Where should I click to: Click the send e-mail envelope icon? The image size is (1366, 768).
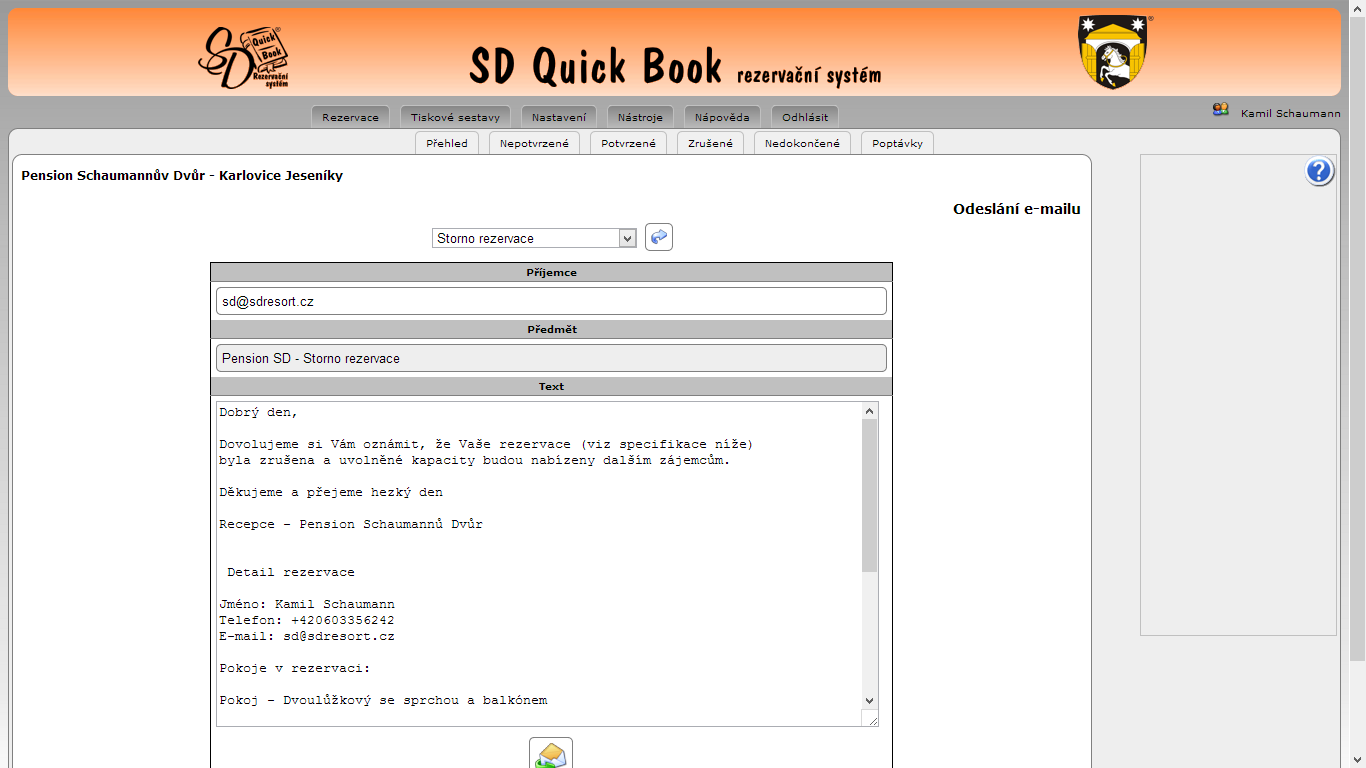point(551,753)
